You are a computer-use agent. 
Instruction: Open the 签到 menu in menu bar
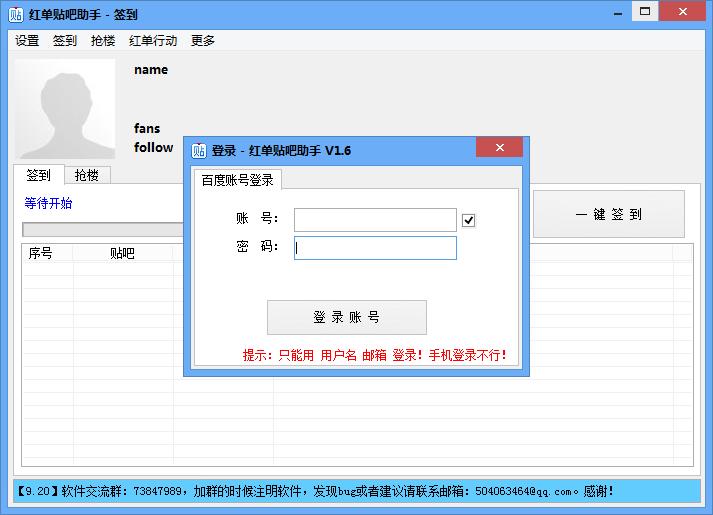(x=65, y=41)
